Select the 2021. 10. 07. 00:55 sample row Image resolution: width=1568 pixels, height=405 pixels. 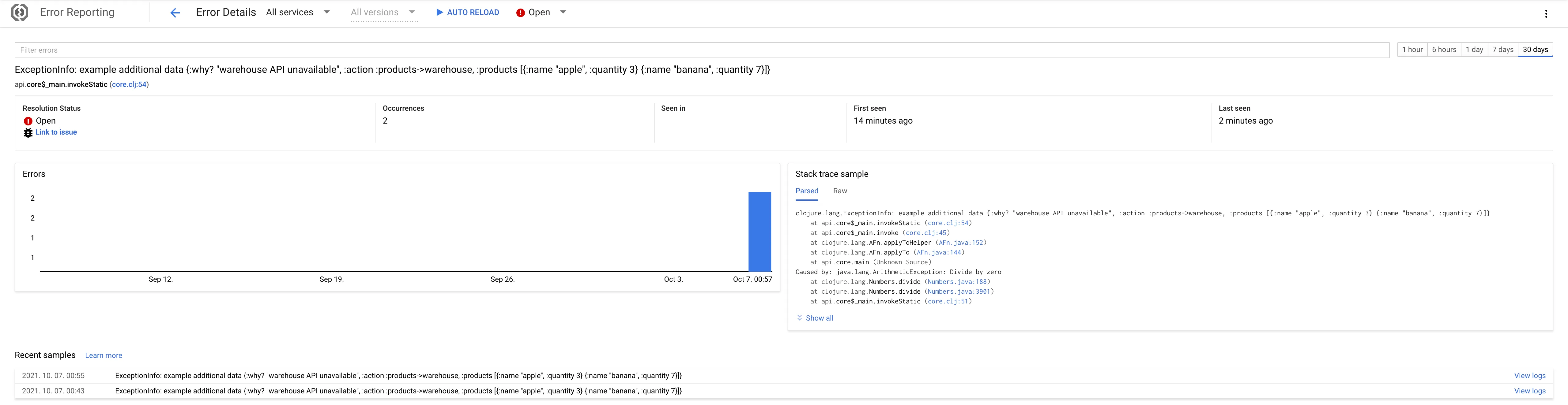coord(783,376)
